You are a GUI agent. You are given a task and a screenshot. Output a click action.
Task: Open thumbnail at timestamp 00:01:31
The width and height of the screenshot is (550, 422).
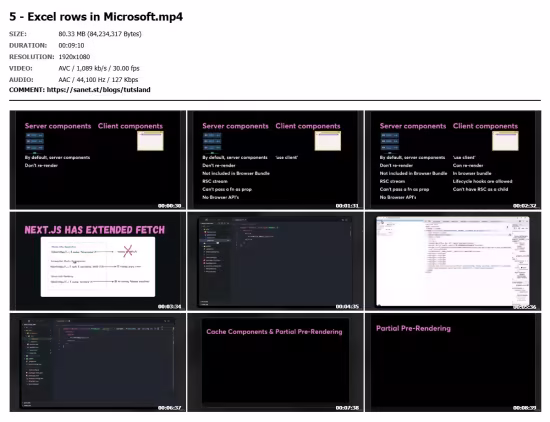[x=275, y=160]
